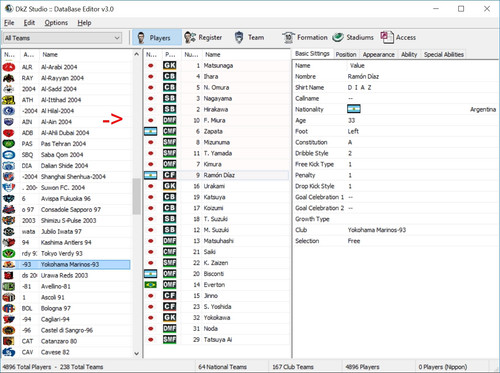Click the Club value Yokohama Marinos-93
This screenshot has width=500, height=373.
pyautogui.click(x=377, y=230)
